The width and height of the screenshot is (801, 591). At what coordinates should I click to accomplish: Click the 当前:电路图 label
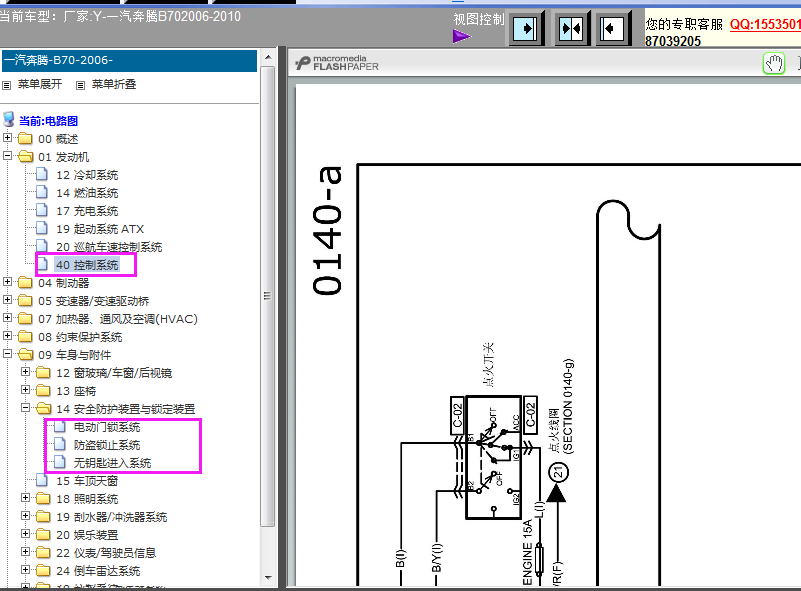[x=49, y=121]
